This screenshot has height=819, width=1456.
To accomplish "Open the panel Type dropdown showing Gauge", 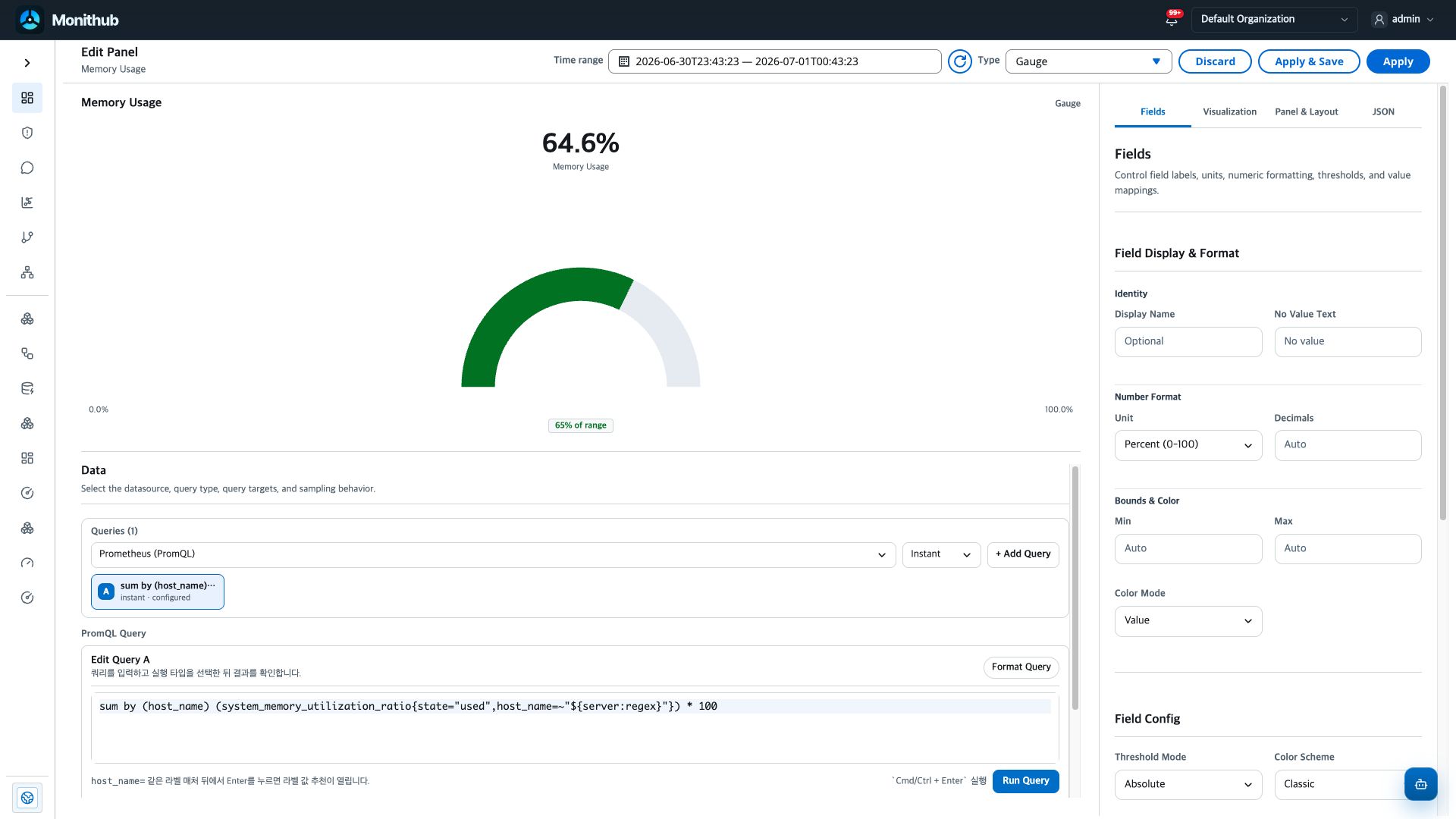I will [1088, 61].
